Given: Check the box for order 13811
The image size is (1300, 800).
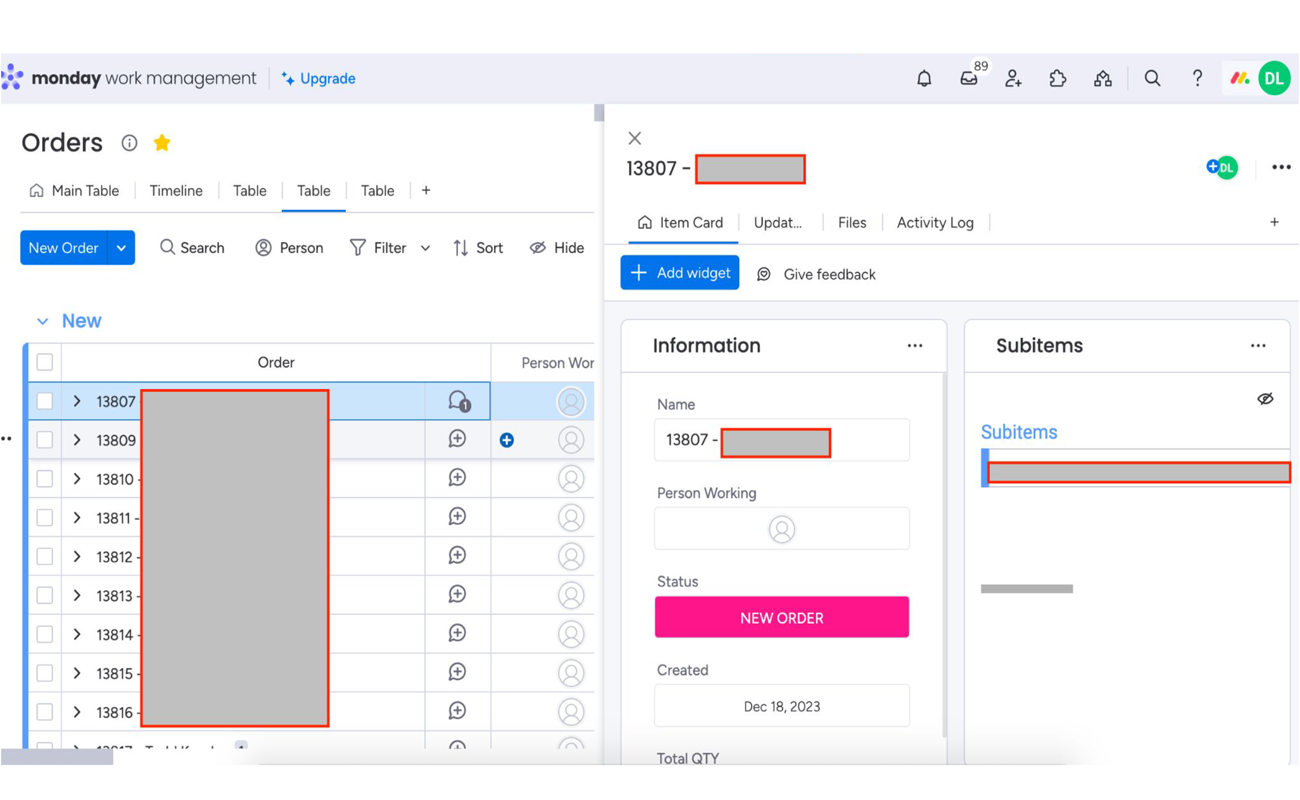Looking at the screenshot, I should click(x=45, y=518).
